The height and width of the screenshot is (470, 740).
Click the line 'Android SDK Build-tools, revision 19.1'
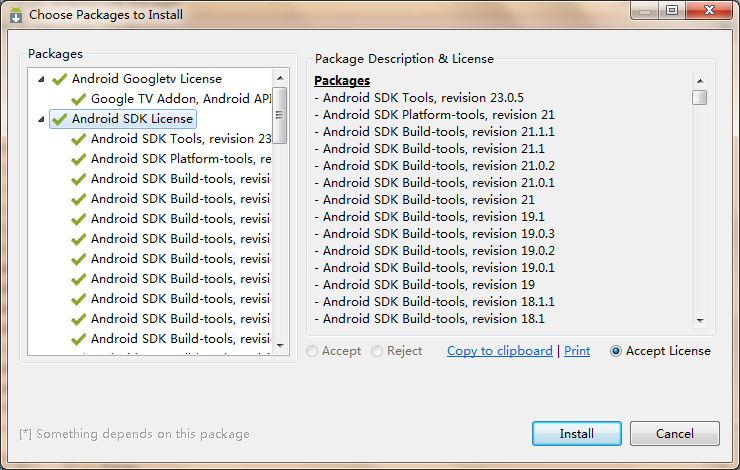click(429, 217)
